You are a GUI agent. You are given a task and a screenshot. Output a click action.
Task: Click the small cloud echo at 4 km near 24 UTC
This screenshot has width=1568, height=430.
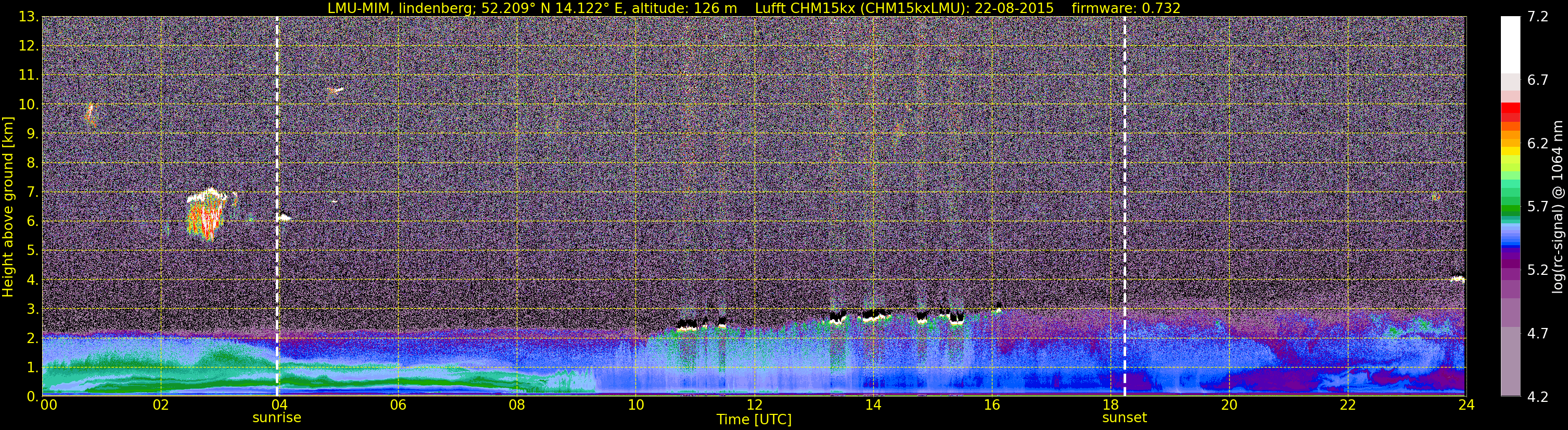click(1457, 279)
